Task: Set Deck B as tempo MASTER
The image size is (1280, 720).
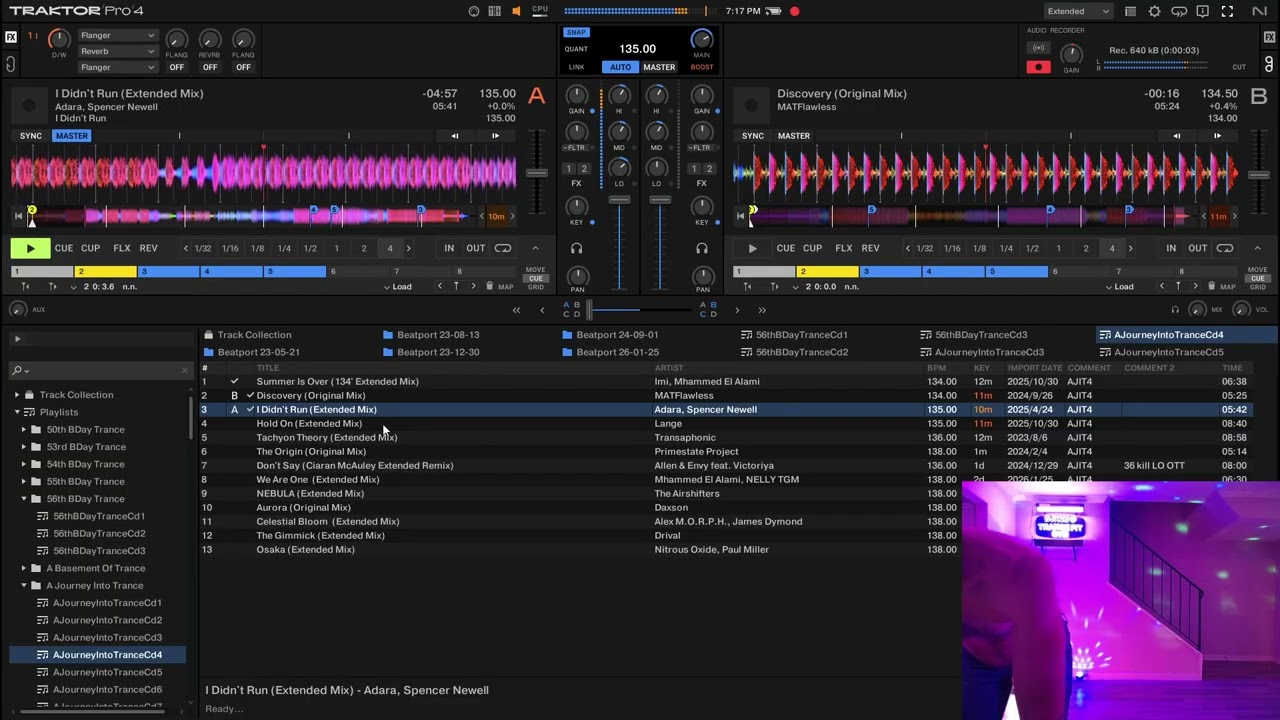Action: [x=793, y=136]
